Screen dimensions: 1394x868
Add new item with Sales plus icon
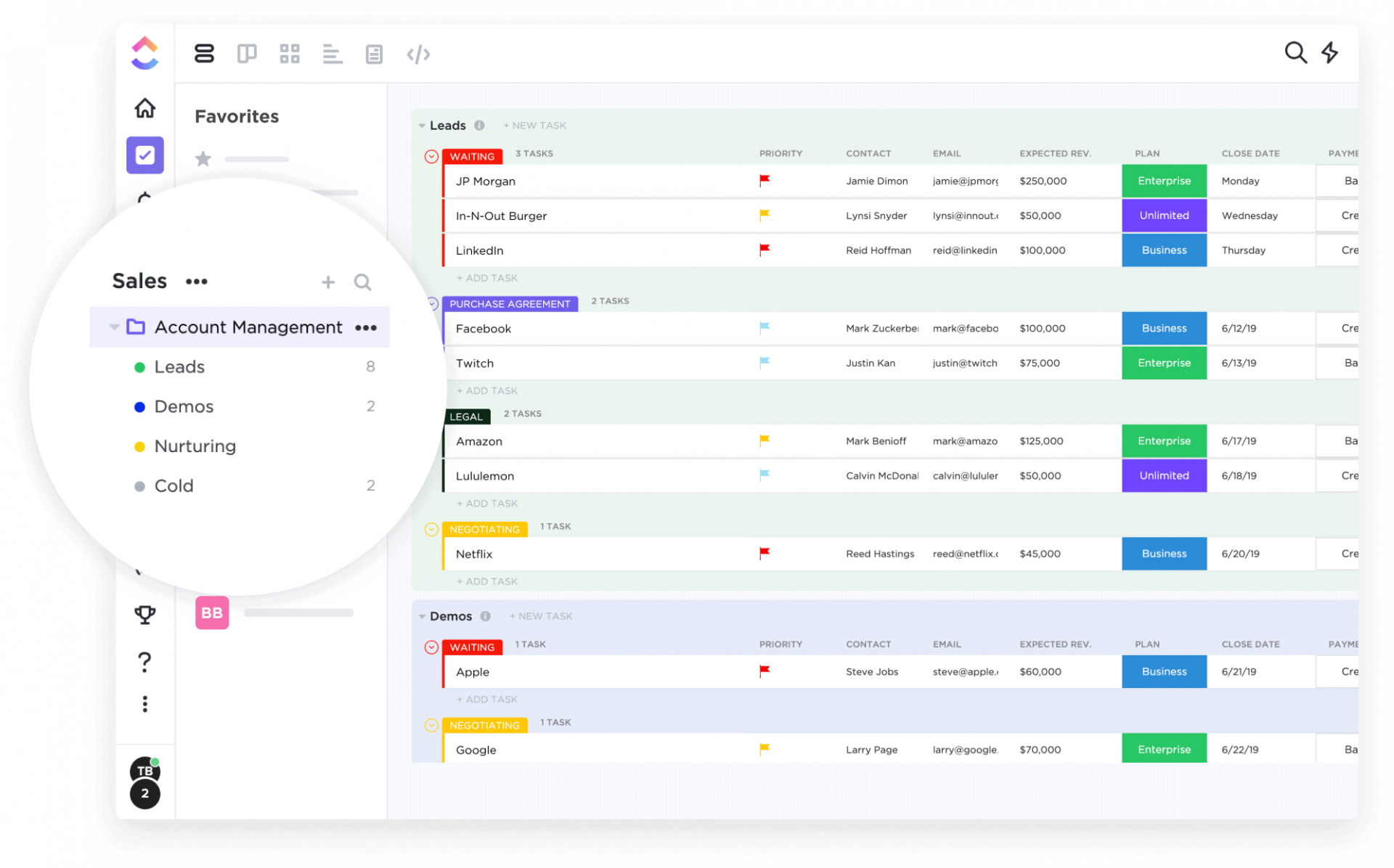point(328,282)
